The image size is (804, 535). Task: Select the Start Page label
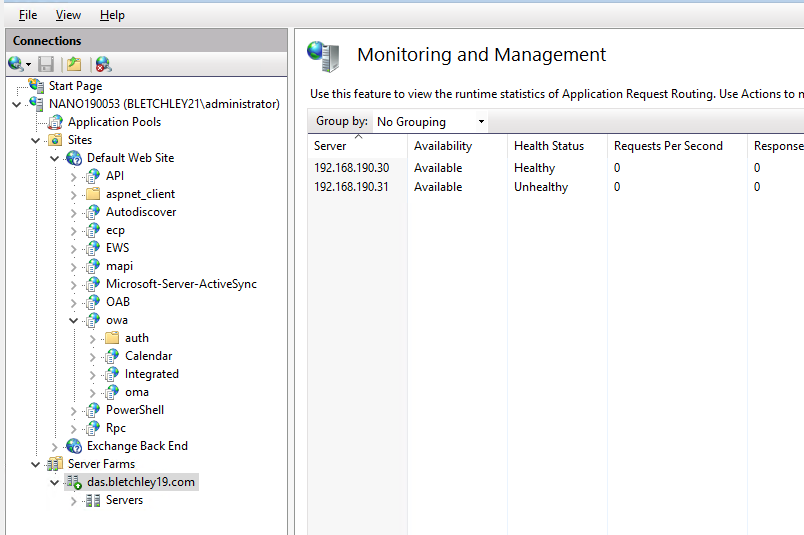point(75,86)
